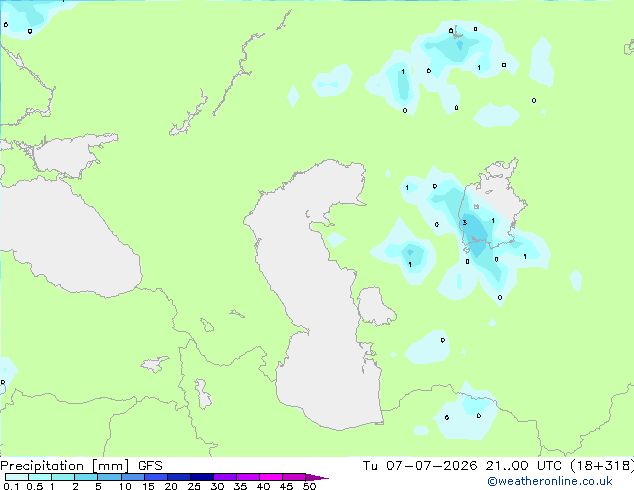Click the "40" legend scale label
Viewport: 634px width, 490px height.
pyautogui.click(x=263, y=486)
